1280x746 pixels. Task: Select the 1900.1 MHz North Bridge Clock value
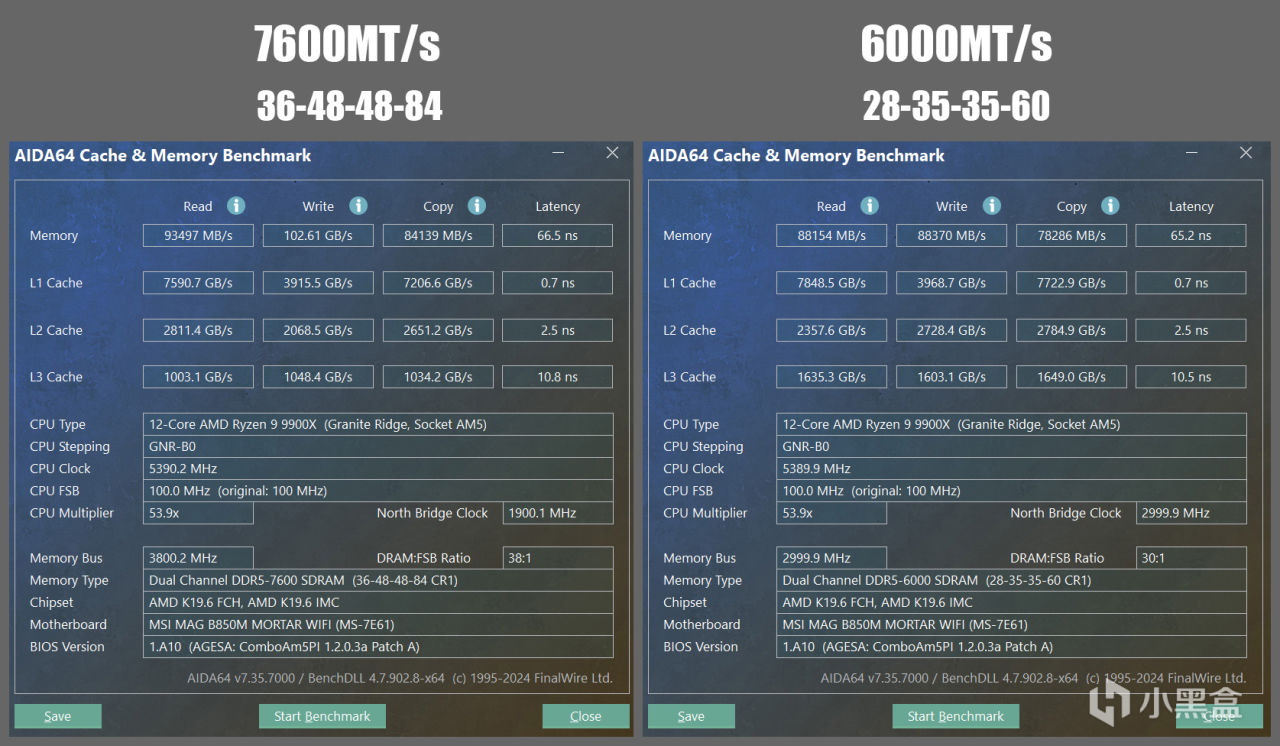[558, 513]
